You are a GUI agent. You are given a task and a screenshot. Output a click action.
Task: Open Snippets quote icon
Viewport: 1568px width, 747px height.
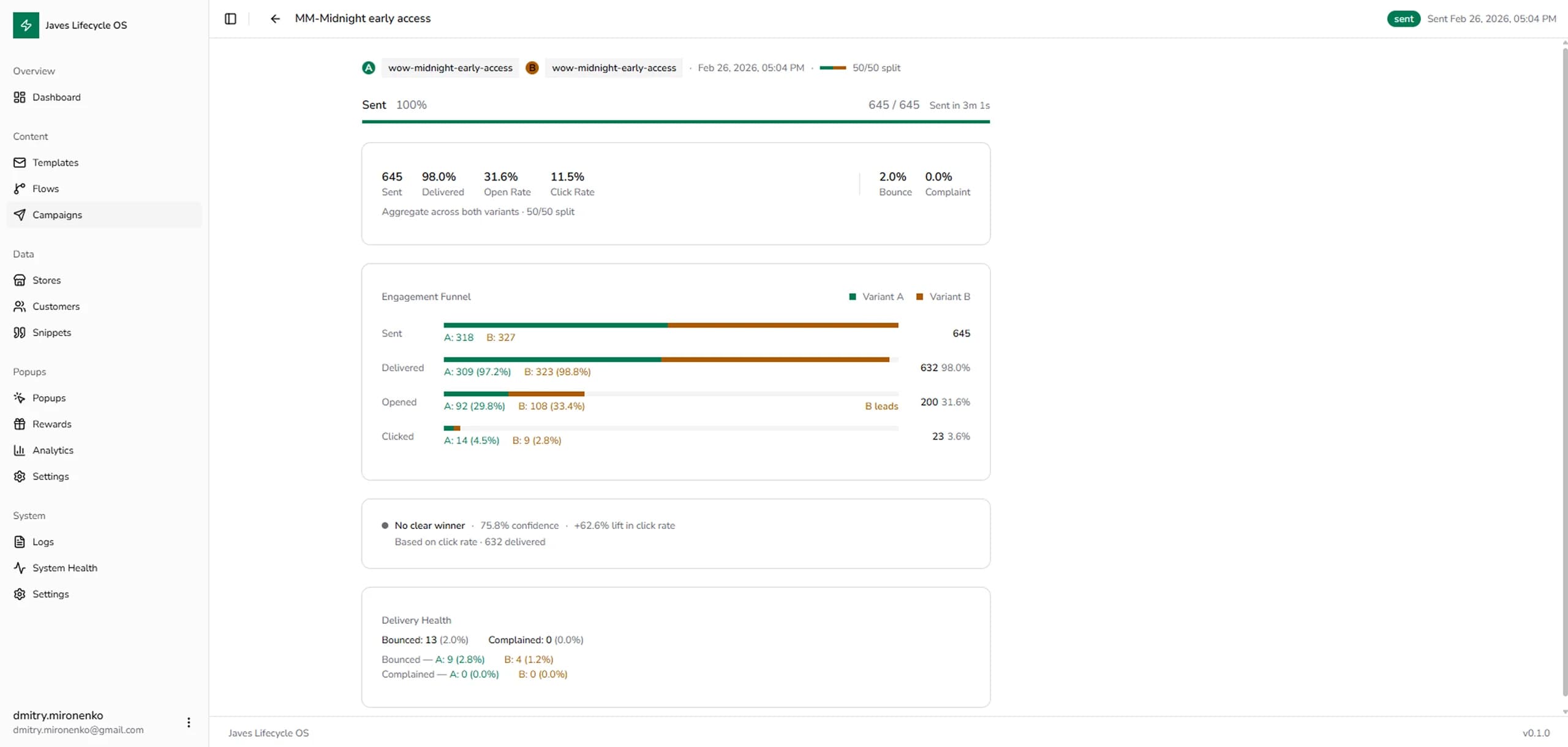[20, 332]
